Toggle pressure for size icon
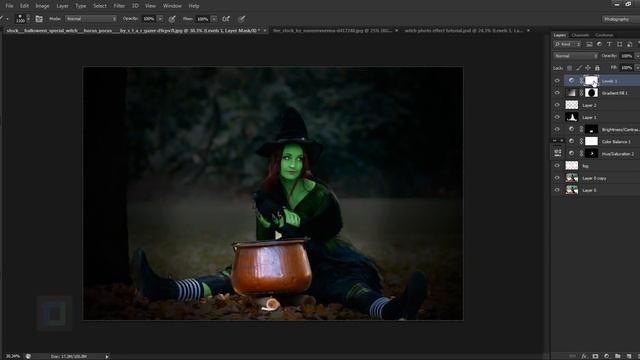Viewport: 640px width, 360px height. 242,19
